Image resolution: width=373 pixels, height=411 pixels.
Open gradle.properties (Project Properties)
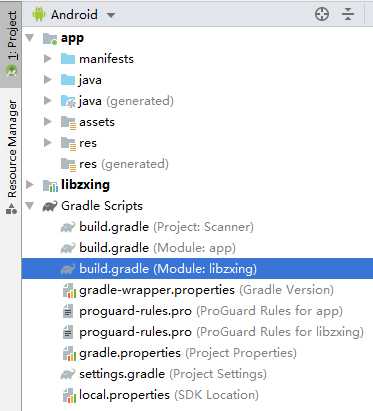coord(188,353)
